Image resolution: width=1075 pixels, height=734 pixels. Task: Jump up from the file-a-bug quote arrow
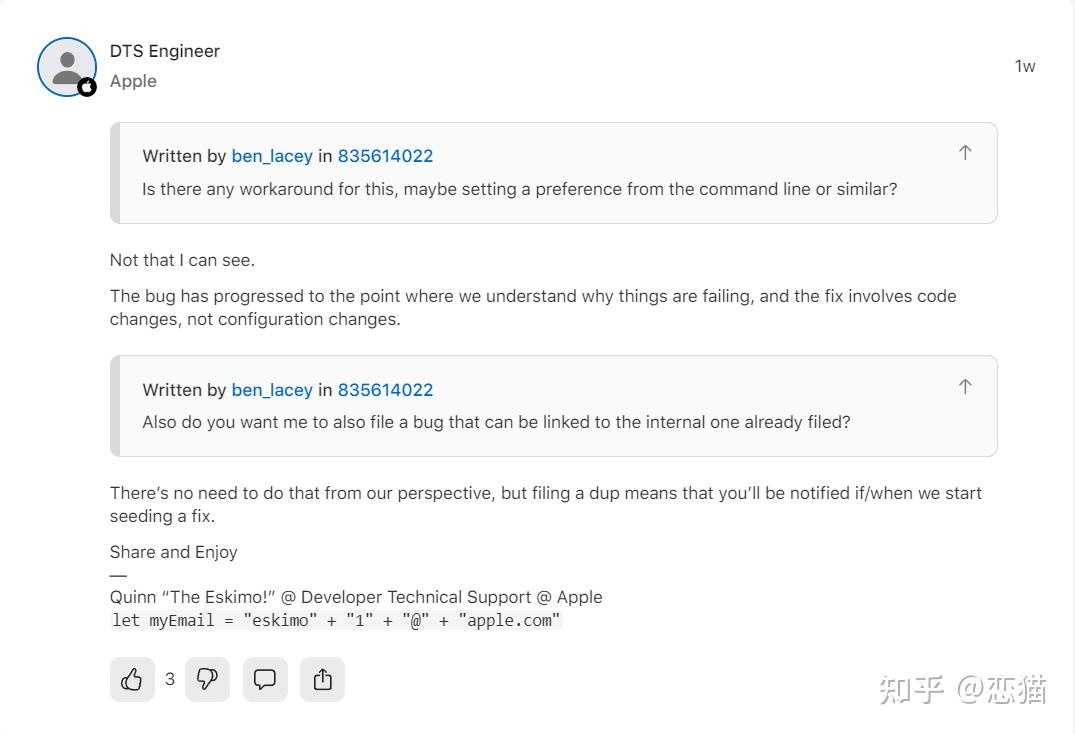point(964,387)
